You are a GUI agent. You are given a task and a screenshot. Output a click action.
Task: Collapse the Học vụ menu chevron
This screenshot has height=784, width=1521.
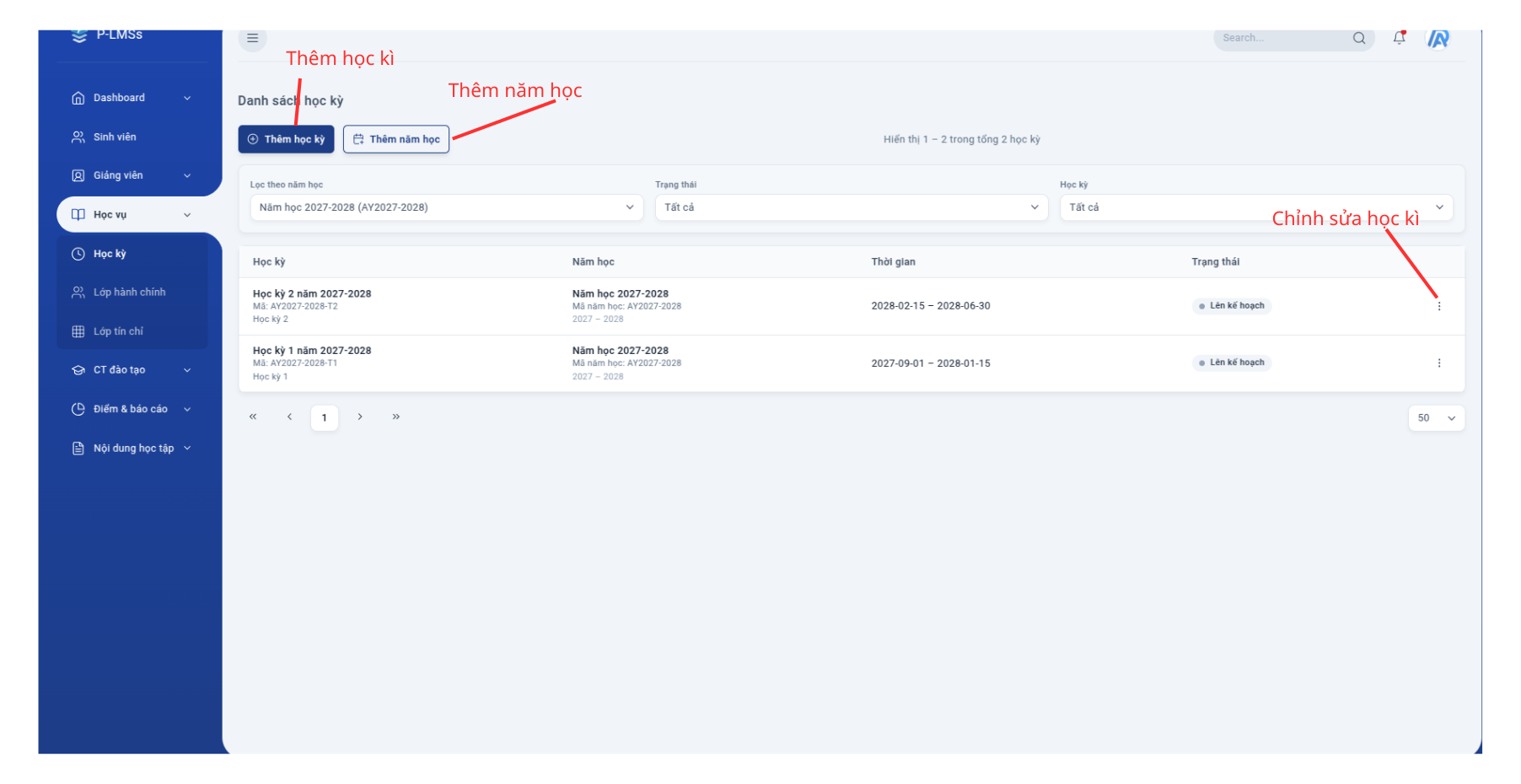(x=187, y=215)
